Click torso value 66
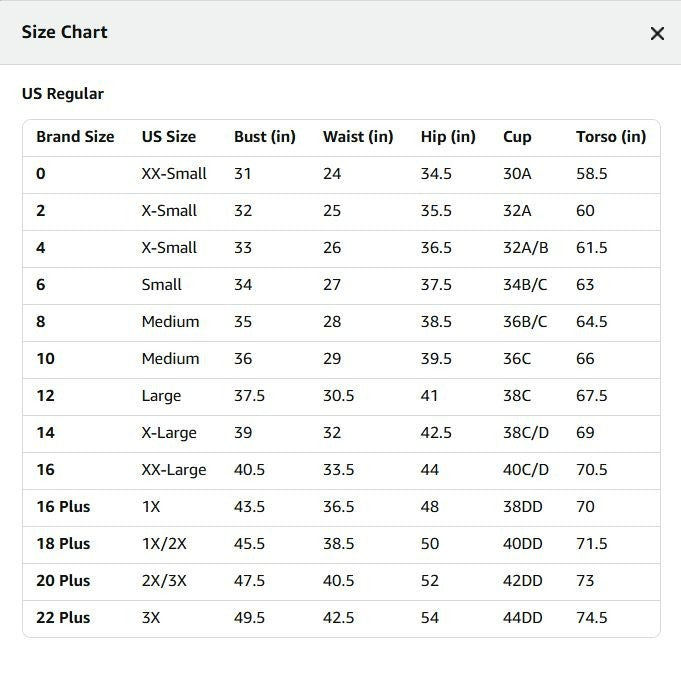 tap(585, 359)
